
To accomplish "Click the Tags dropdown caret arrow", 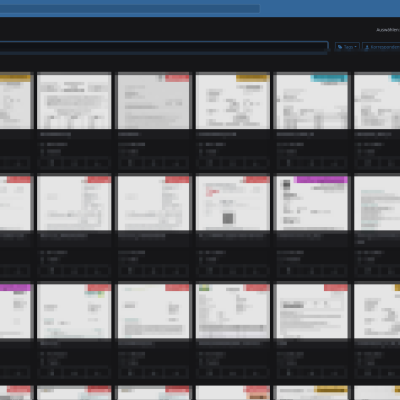I will (x=356, y=47).
